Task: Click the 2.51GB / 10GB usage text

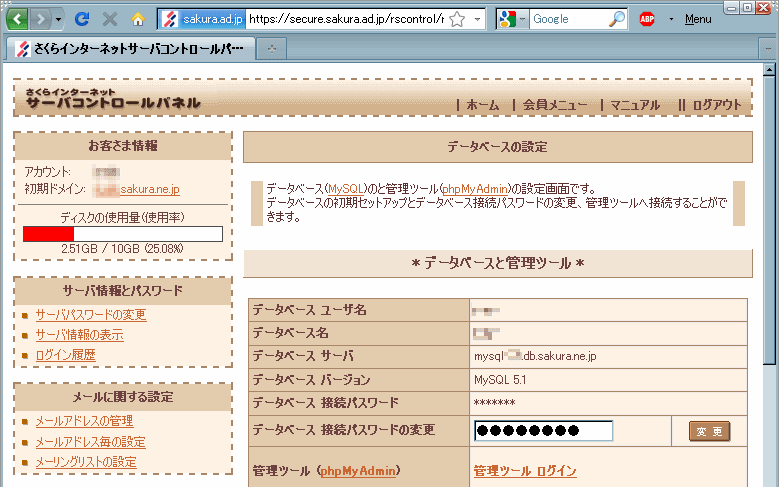Action: (x=122, y=248)
